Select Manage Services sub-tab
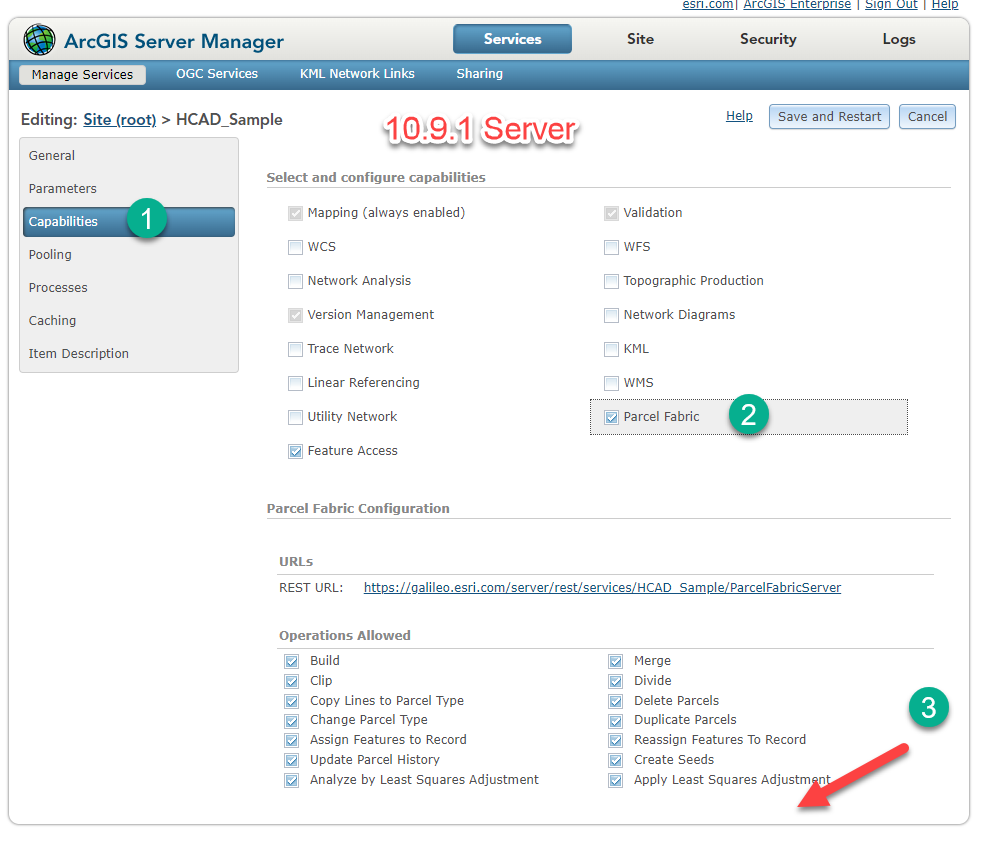 (82, 75)
